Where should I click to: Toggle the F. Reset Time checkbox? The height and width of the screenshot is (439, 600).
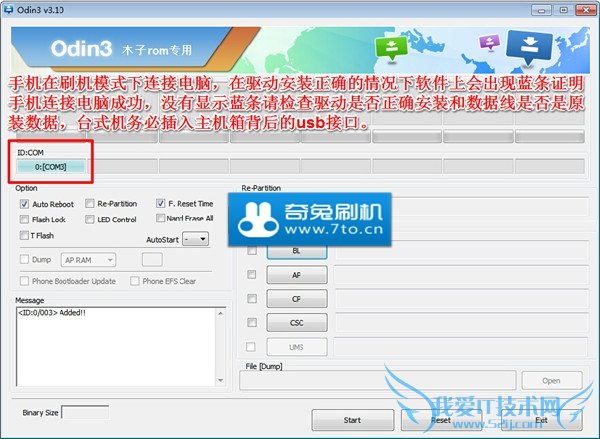(160, 203)
